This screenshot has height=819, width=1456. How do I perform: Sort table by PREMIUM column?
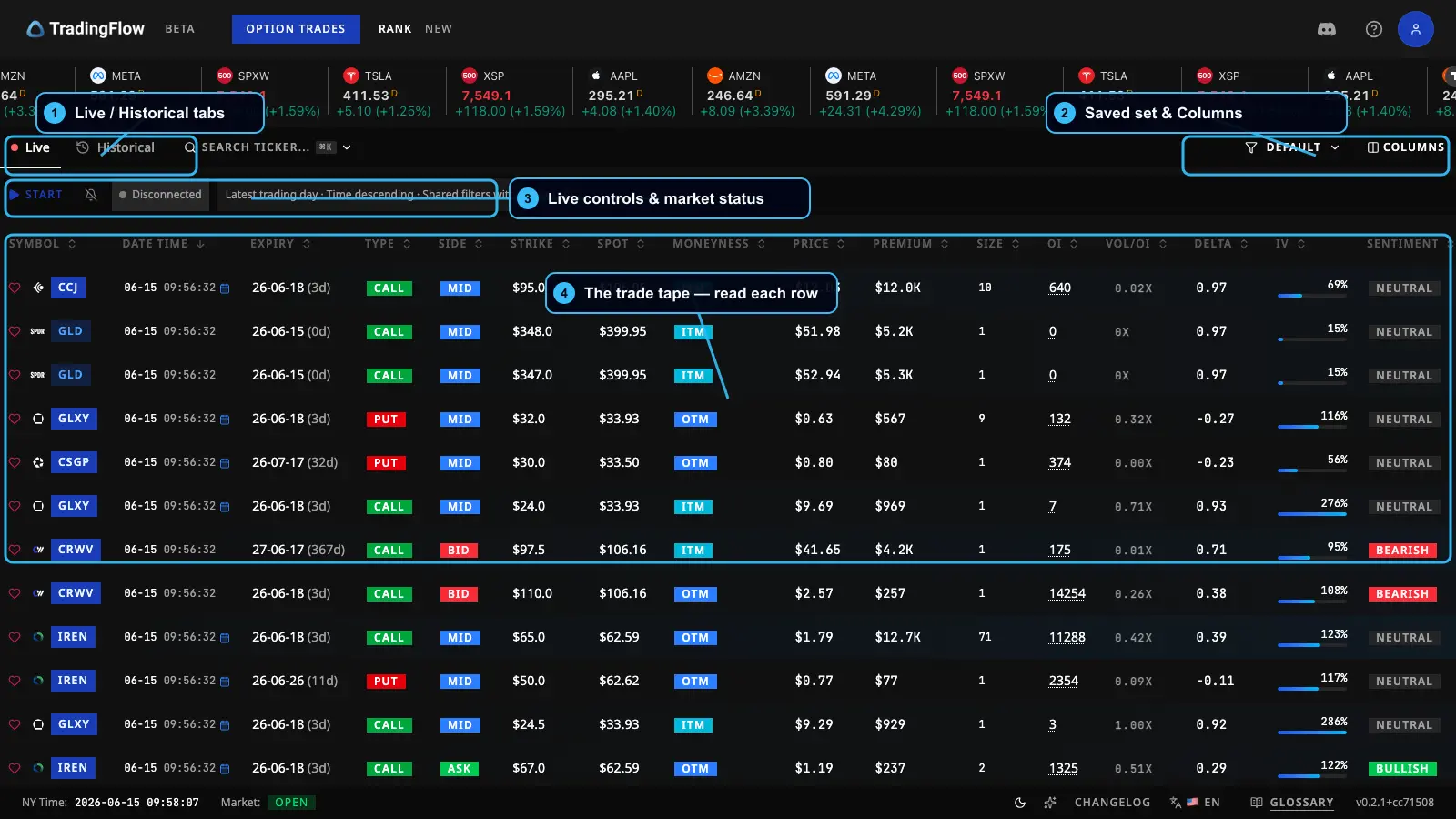(910, 244)
